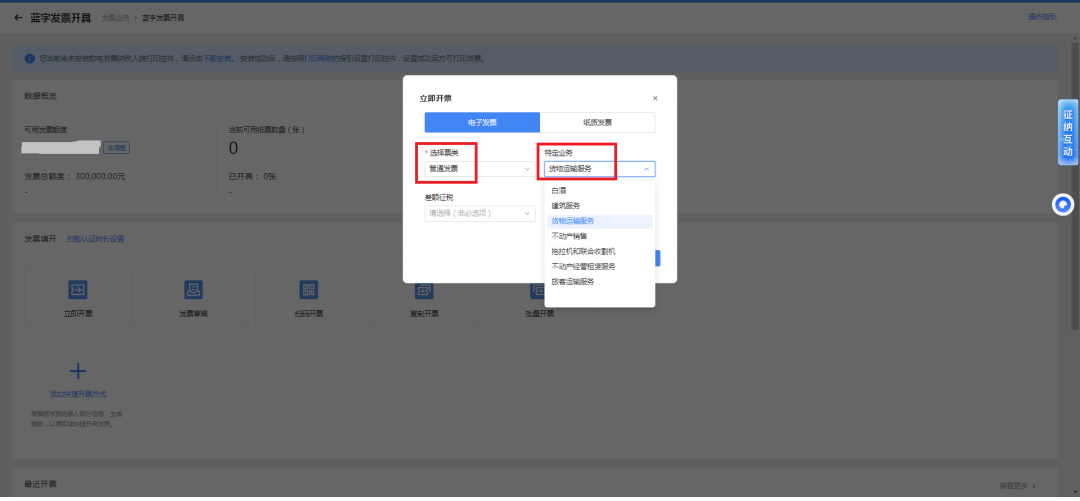Switch to the 纸质发票 tab

pos(597,123)
